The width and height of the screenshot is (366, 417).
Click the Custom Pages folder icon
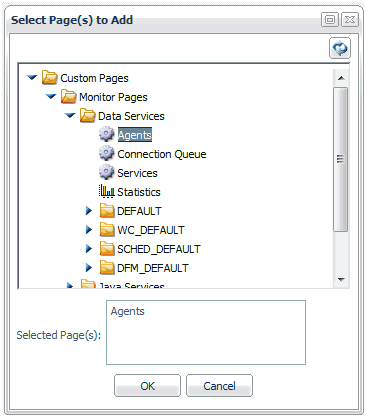coord(49,78)
